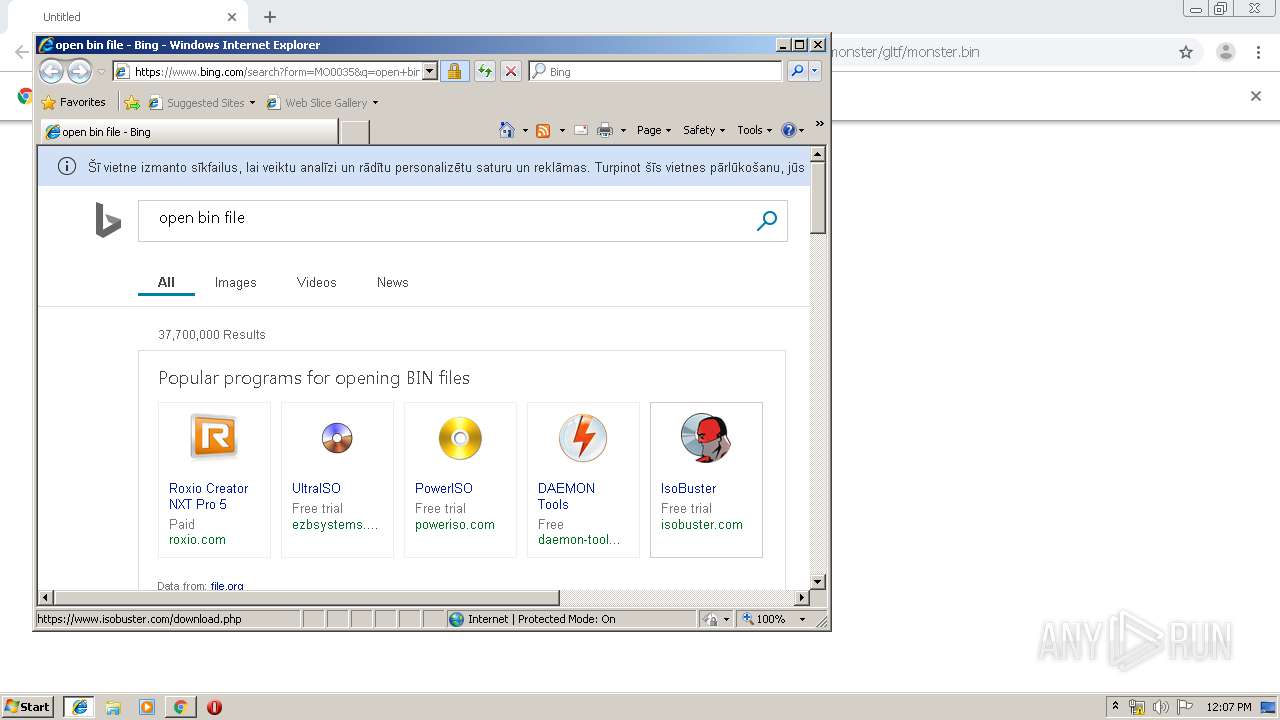
Task: Click the green Refresh button in IE
Action: point(484,71)
